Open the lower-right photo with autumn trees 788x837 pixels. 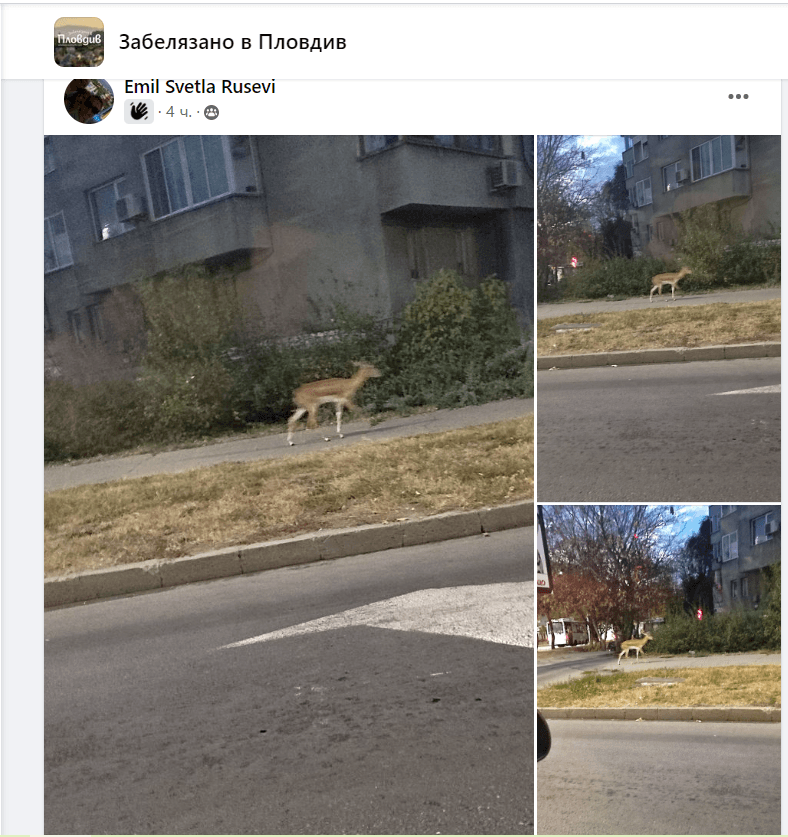click(x=659, y=669)
